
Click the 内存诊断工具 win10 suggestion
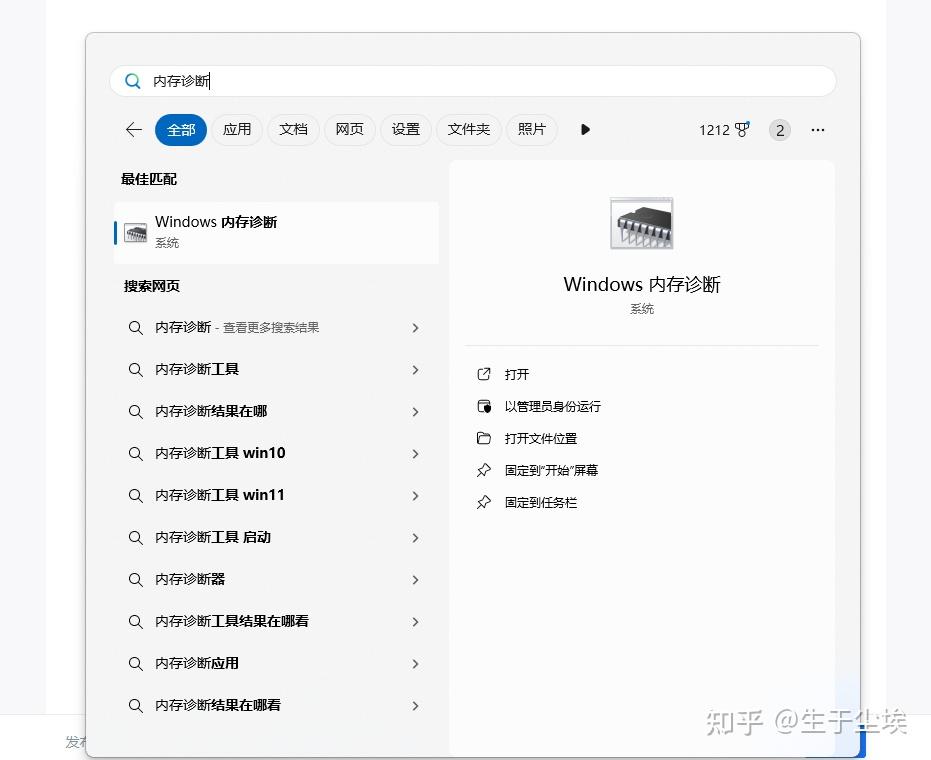[x=277, y=454]
